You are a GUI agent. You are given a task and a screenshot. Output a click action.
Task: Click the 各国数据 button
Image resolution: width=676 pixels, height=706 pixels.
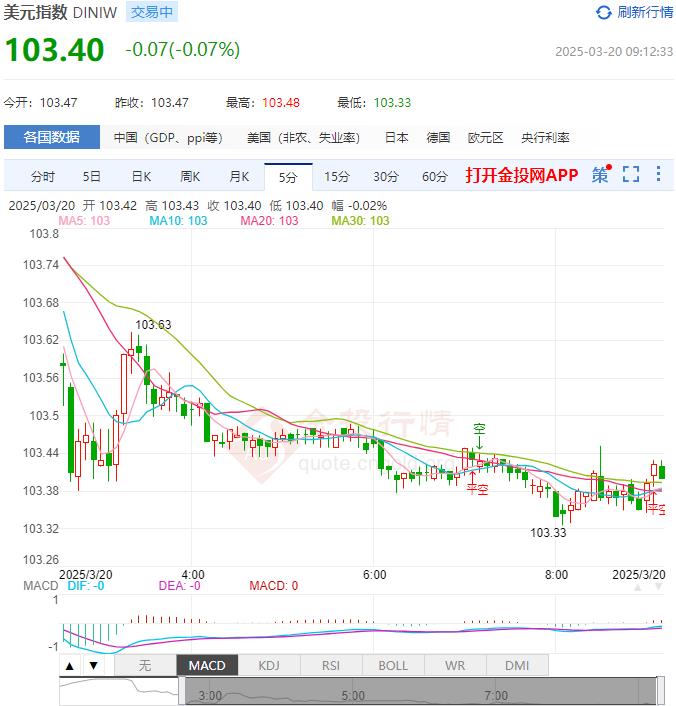[x=51, y=138]
